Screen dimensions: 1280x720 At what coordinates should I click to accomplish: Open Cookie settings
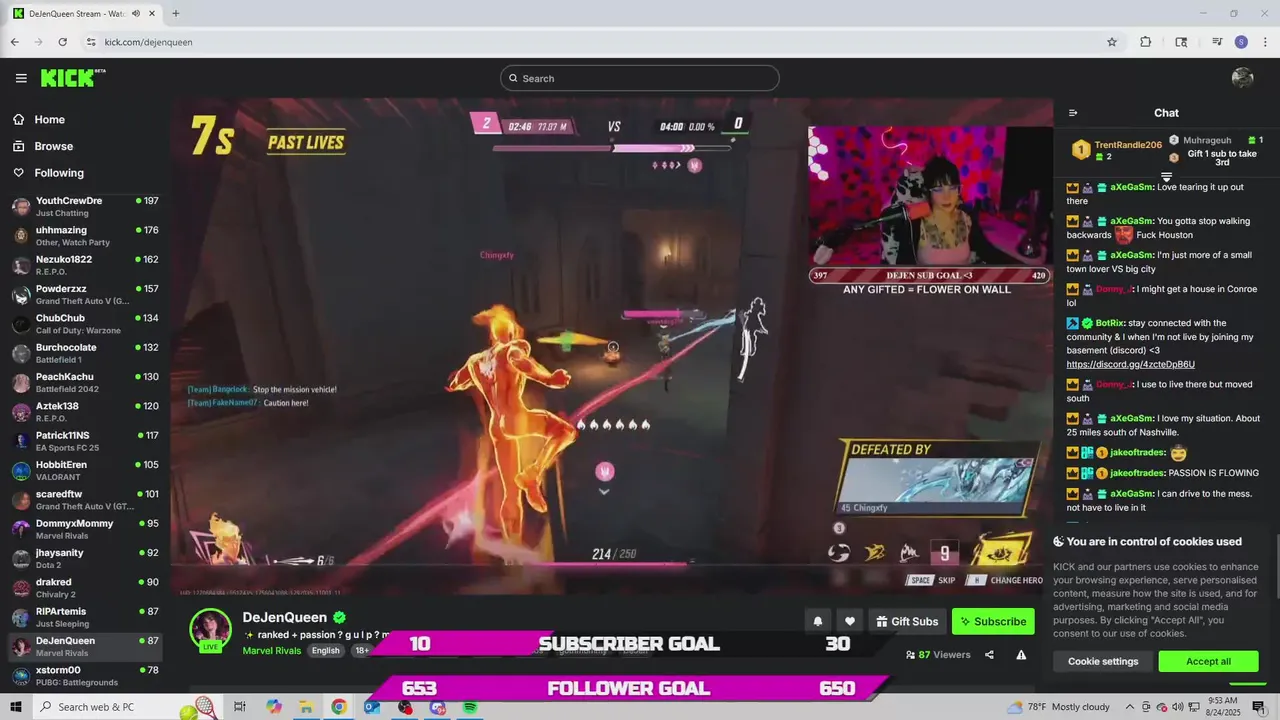point(1103,661)
